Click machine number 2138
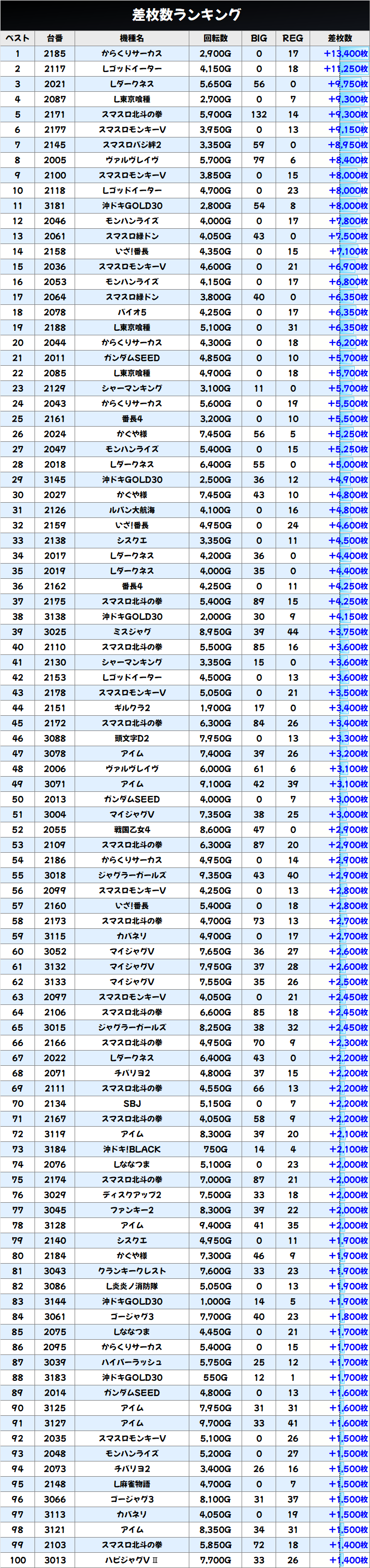370x1568 pixels. click(55, 541)
